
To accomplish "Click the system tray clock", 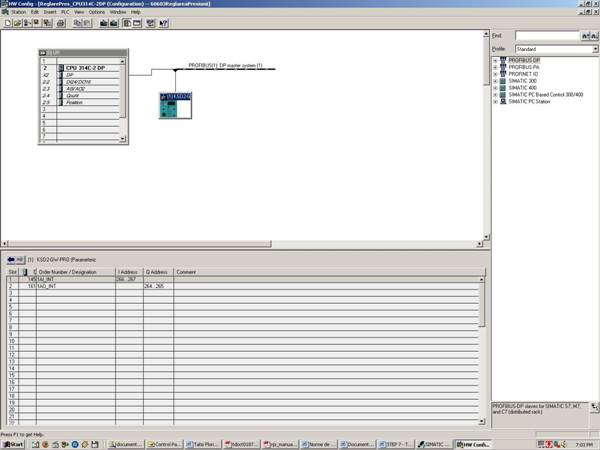I will click(584, 445).
